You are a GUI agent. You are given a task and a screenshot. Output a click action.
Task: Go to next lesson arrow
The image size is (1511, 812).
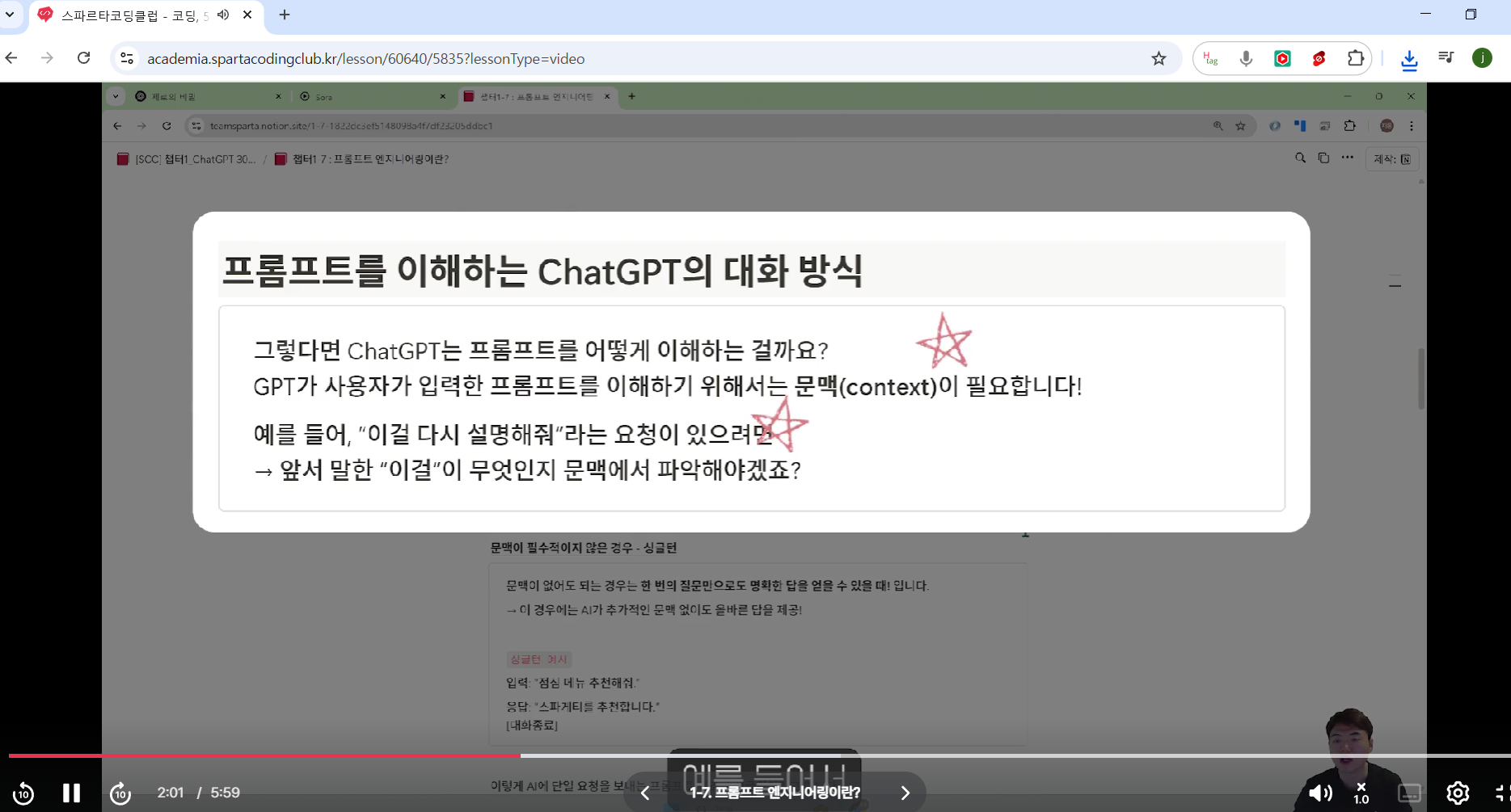coord(905,793)
